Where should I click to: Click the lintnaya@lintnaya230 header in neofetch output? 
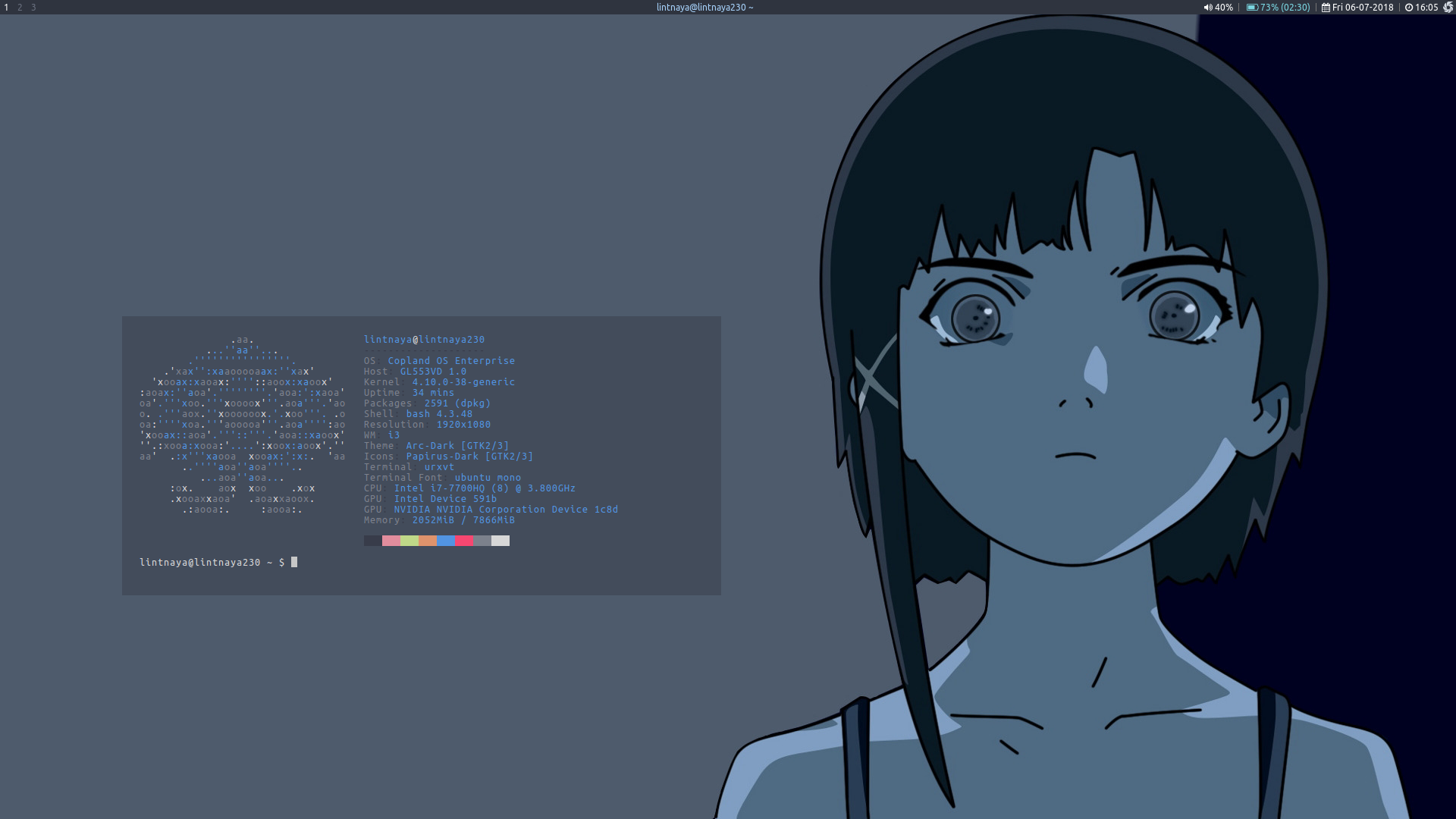pos(424,340)
